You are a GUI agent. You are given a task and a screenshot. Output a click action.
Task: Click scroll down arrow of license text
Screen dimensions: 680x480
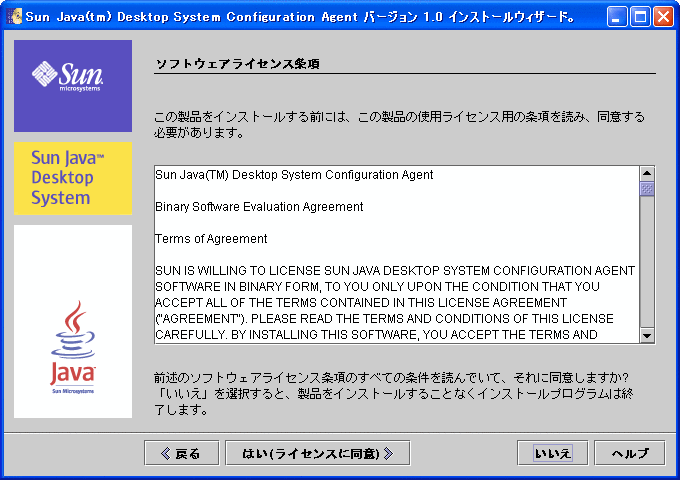[647, 336]
